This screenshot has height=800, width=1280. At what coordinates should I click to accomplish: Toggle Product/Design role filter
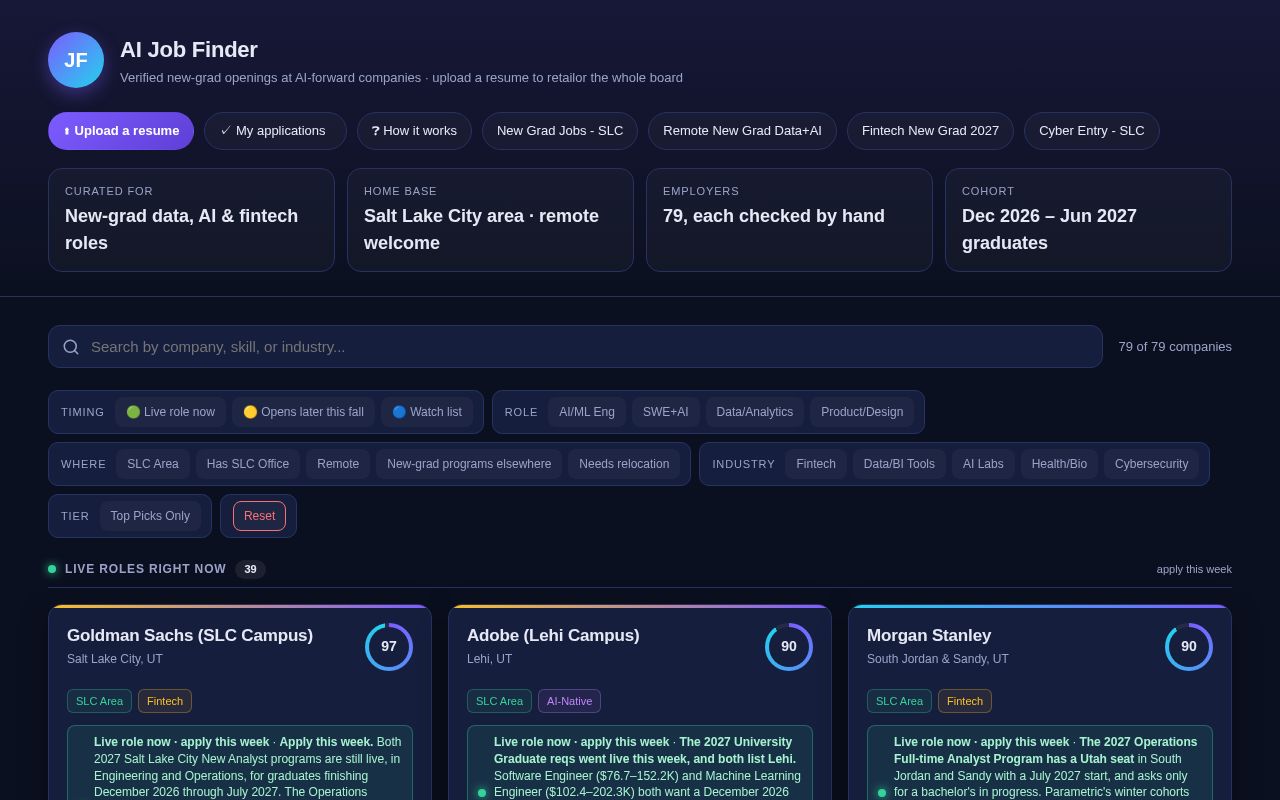click(862, 412)
